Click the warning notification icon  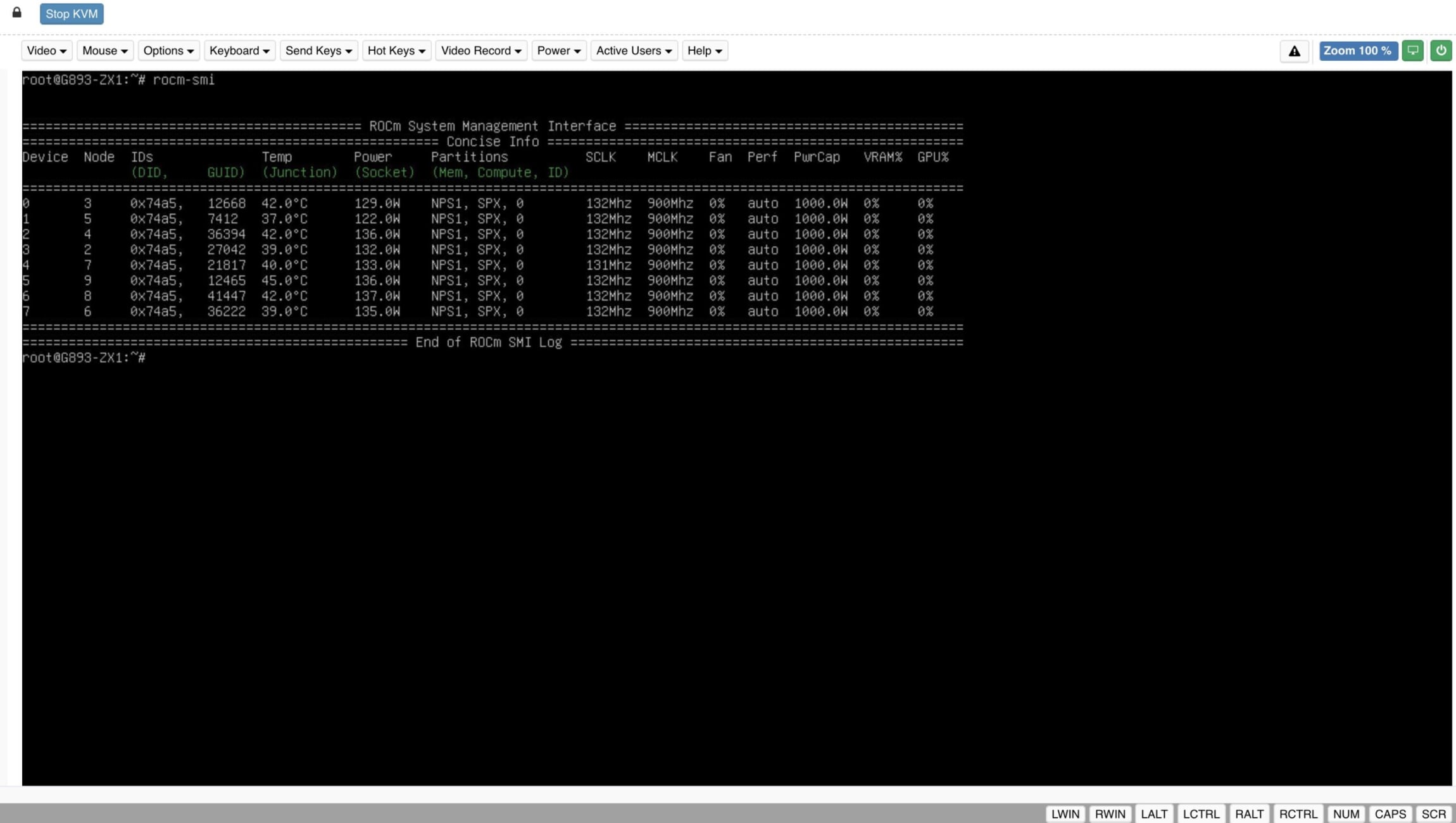pyautogui.click(x=1294, y=51)
